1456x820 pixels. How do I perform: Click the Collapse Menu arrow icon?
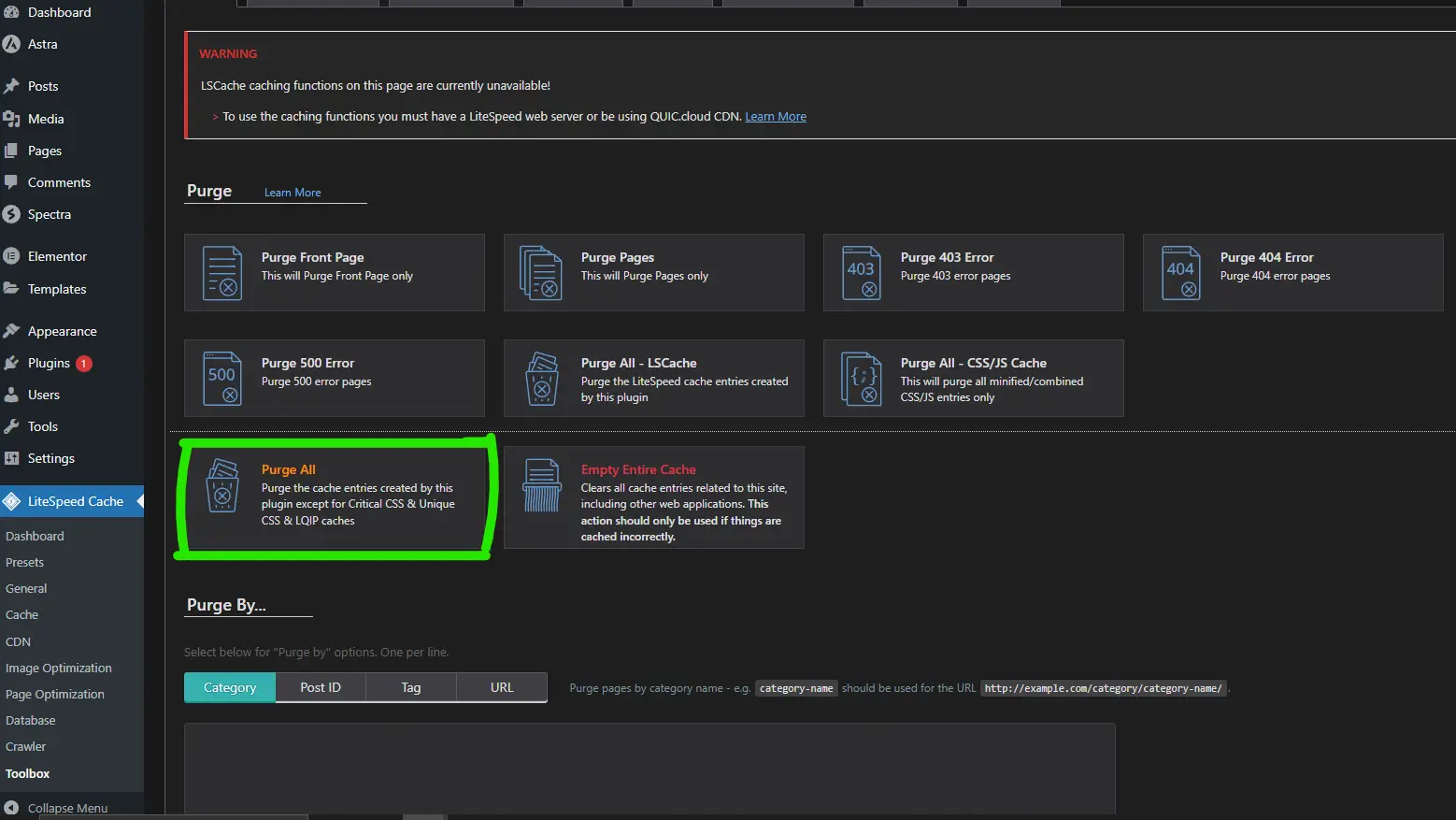[11, 808]
